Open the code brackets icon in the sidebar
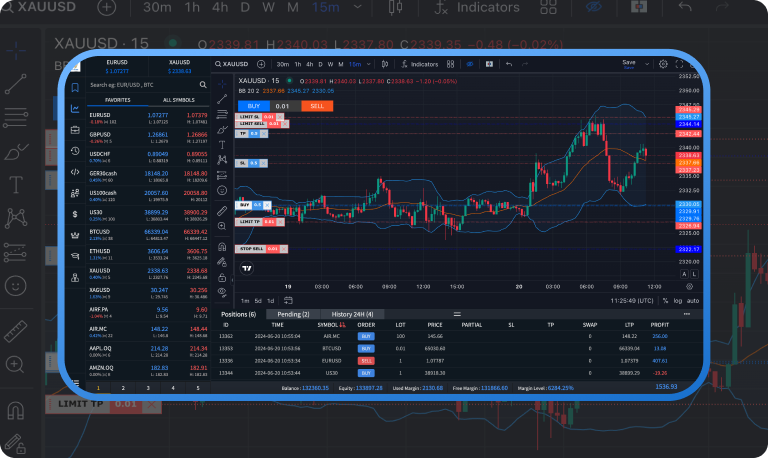Viewport: 768px width, 458px height. [75, 172]
